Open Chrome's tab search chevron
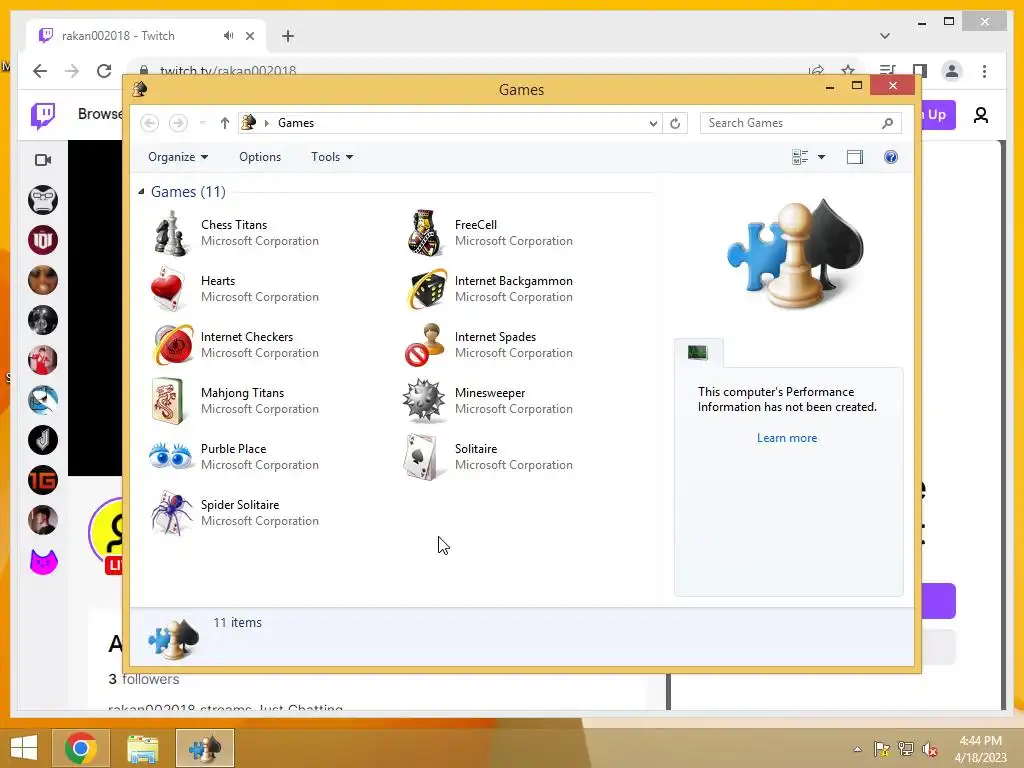The image size is (1024, 768). click(x=885, y=36)
